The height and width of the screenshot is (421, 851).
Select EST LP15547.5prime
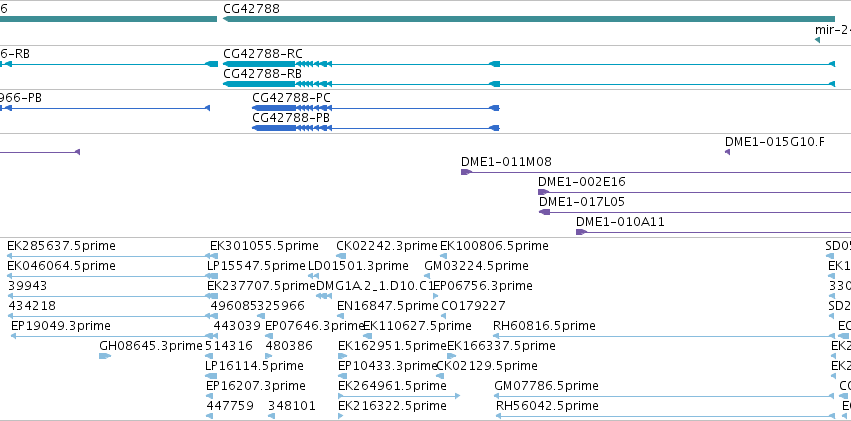[257, 266]
